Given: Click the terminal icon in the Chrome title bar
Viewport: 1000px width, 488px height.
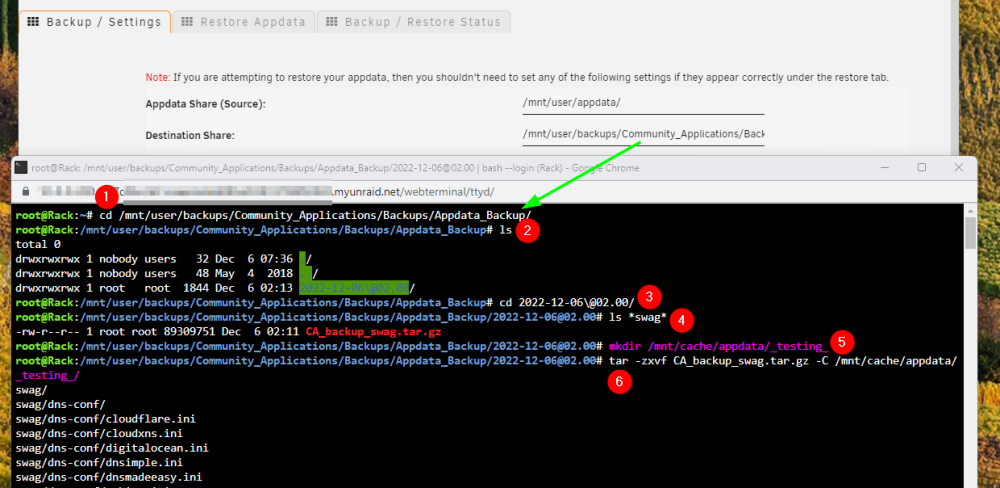Looking at the screenshot, I should click(x=21, y=168).
